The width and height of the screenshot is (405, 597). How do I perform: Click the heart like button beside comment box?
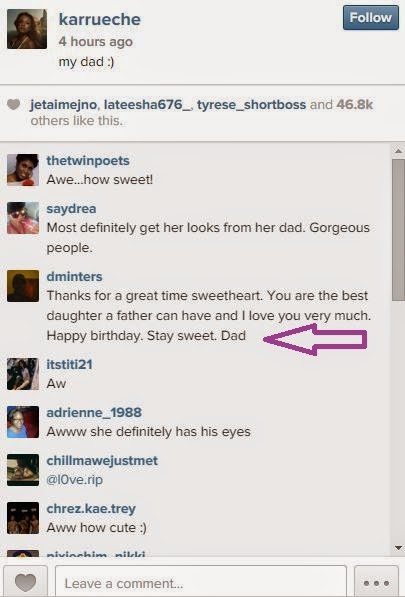pos(26,583)
